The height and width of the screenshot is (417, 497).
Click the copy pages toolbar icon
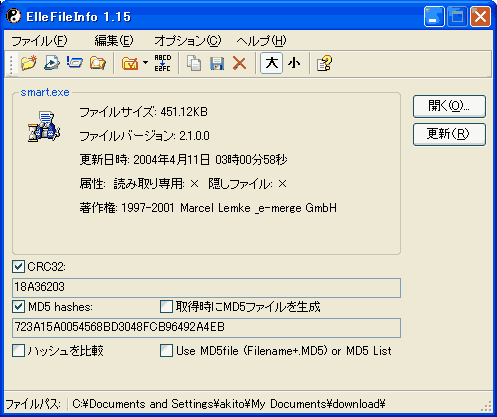click(194, 63)
